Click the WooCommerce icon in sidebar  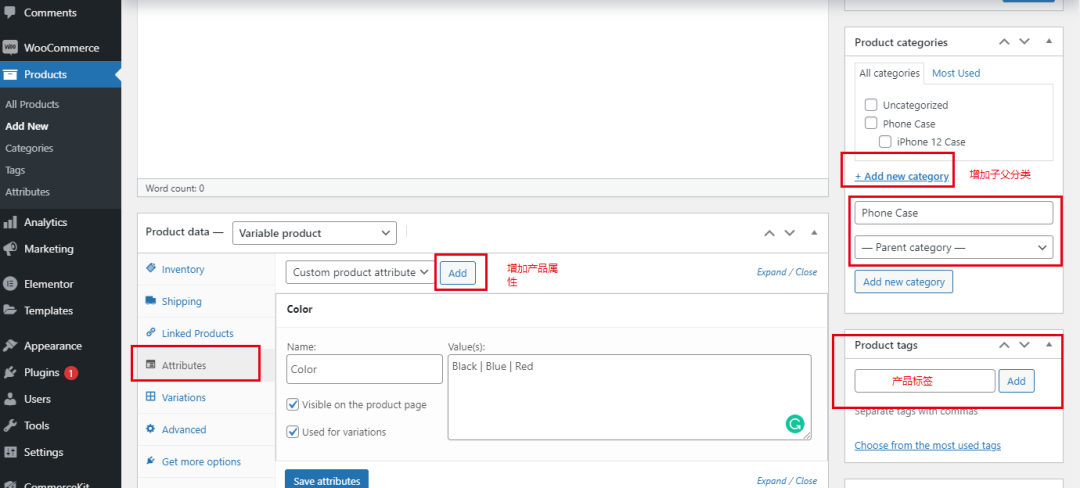click(10, 47)
